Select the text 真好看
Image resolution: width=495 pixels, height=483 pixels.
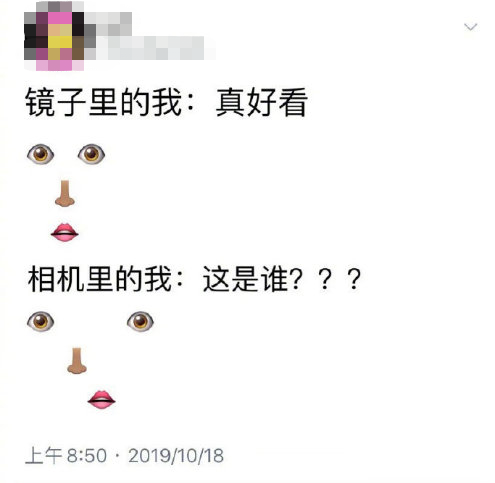261,102
